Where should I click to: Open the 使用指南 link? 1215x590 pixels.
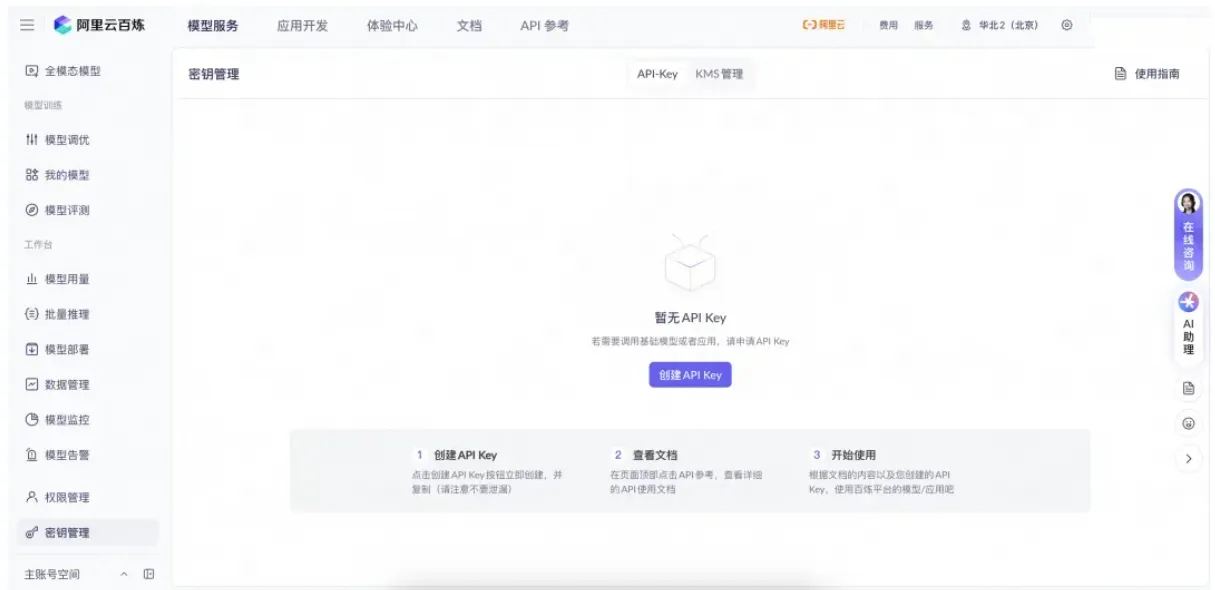coord(1157,74)
